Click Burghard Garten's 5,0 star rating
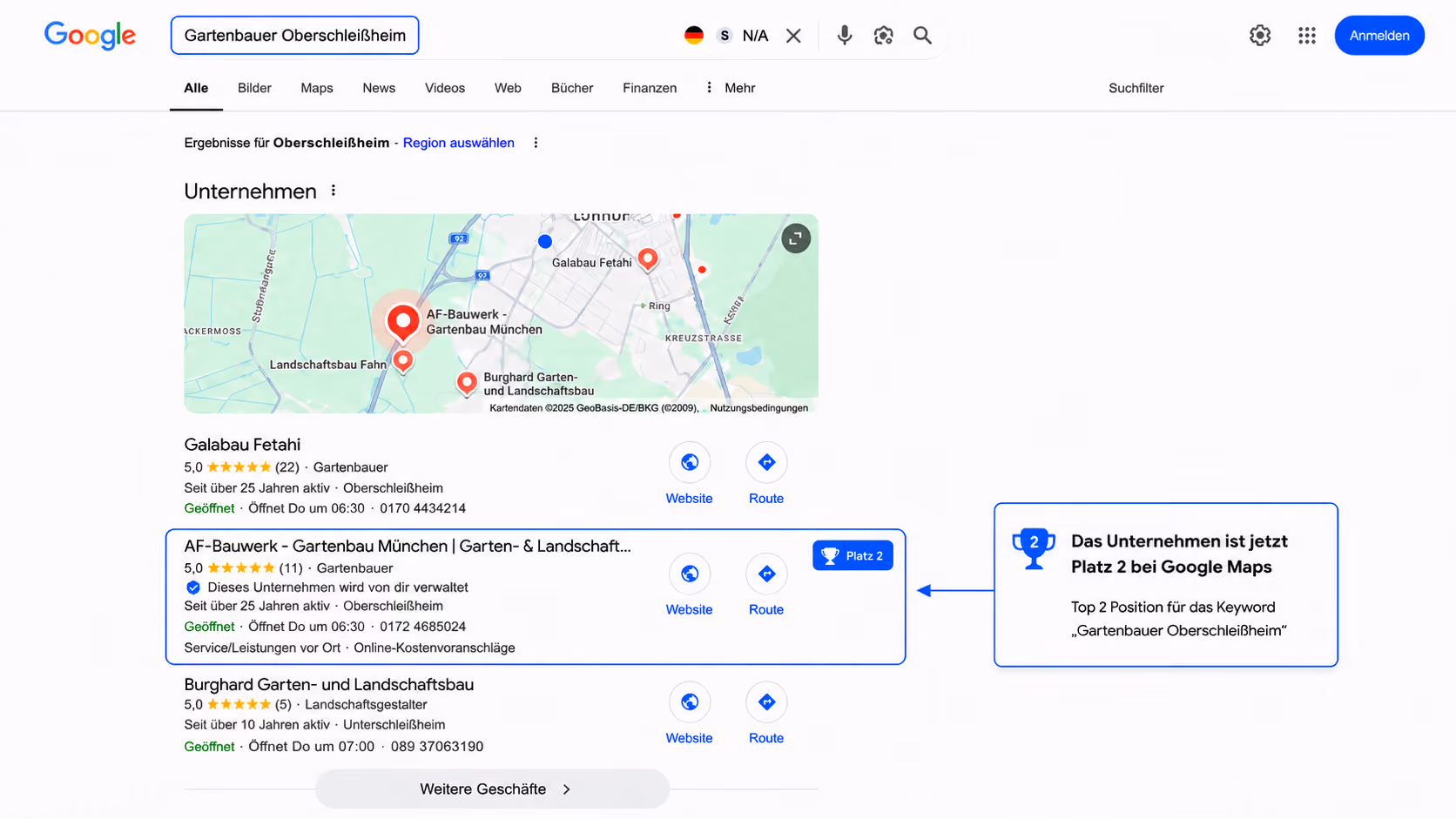The height and width of the screenshot is (819, 1456). (238, 704)
